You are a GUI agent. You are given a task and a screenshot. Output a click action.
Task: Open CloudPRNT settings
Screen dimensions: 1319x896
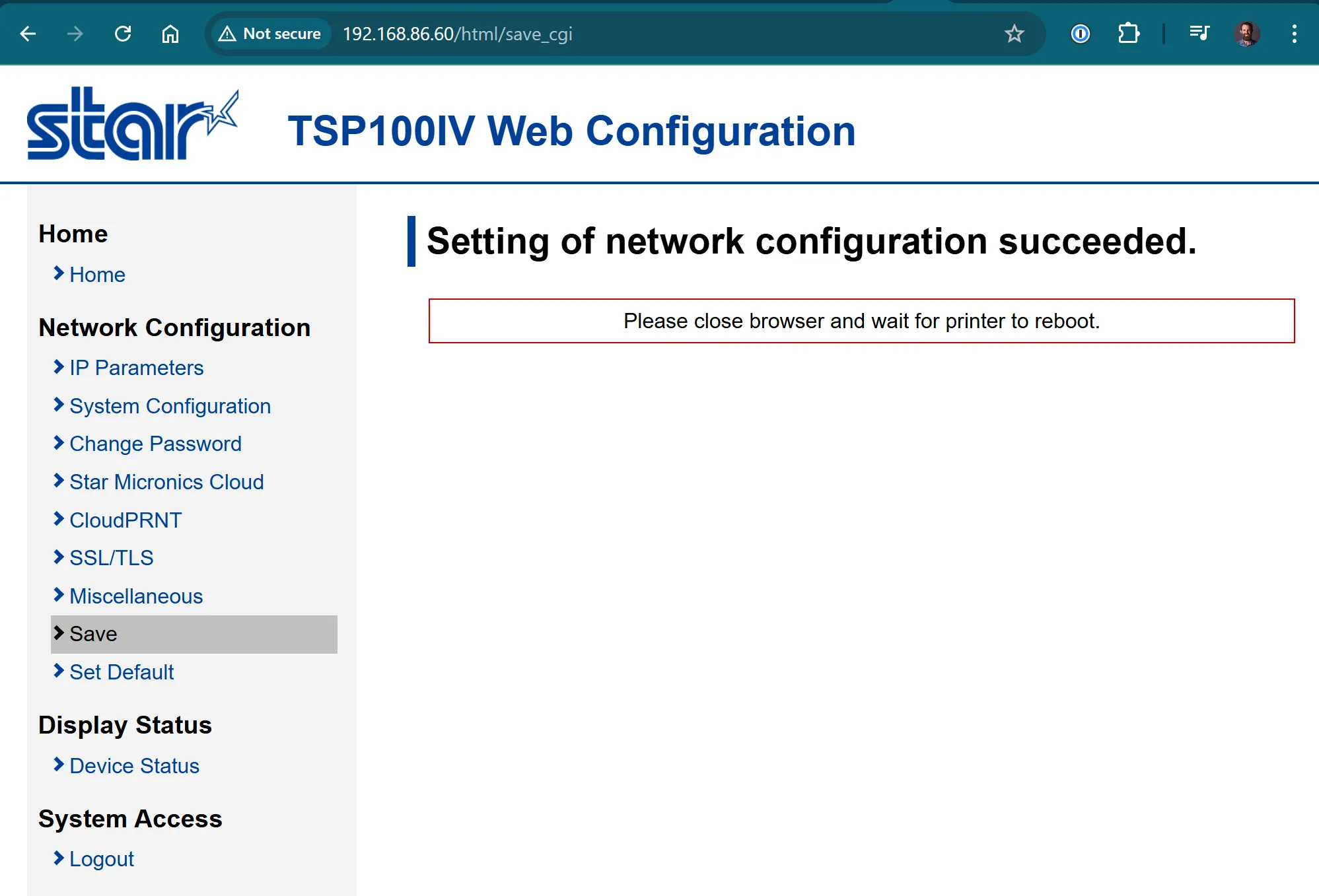(x=125, y=520)
